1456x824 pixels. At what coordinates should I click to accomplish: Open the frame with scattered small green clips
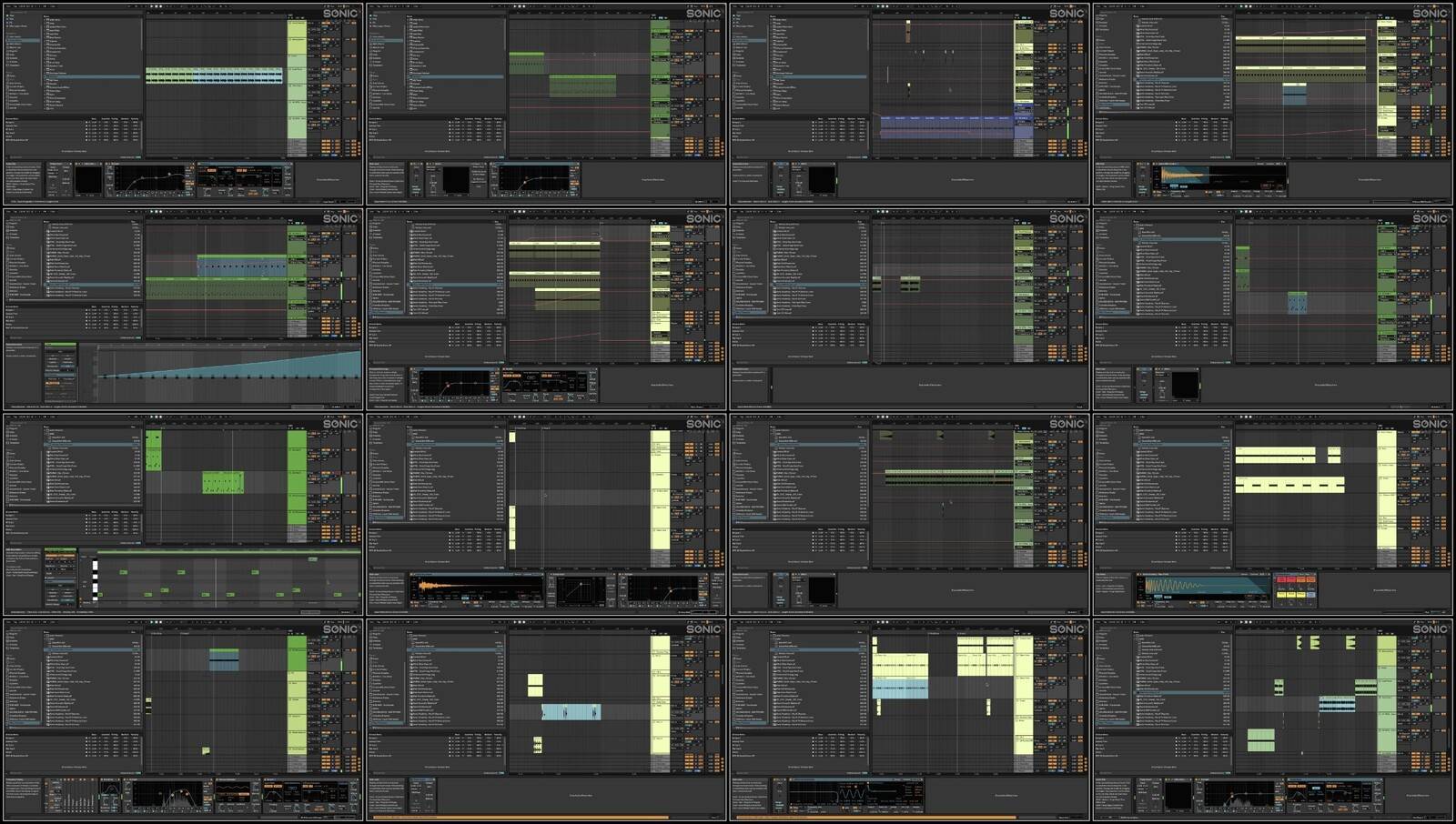(x=1273, y=720)
